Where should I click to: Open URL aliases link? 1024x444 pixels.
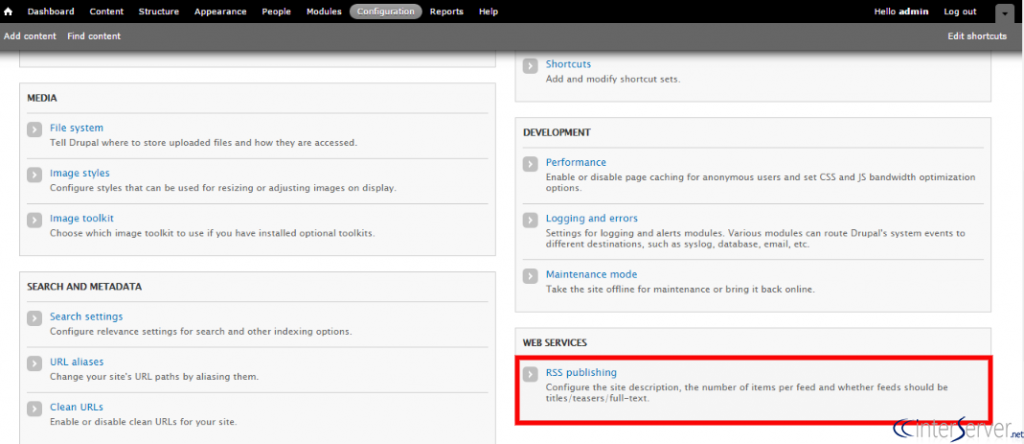(x=76, y=361)
